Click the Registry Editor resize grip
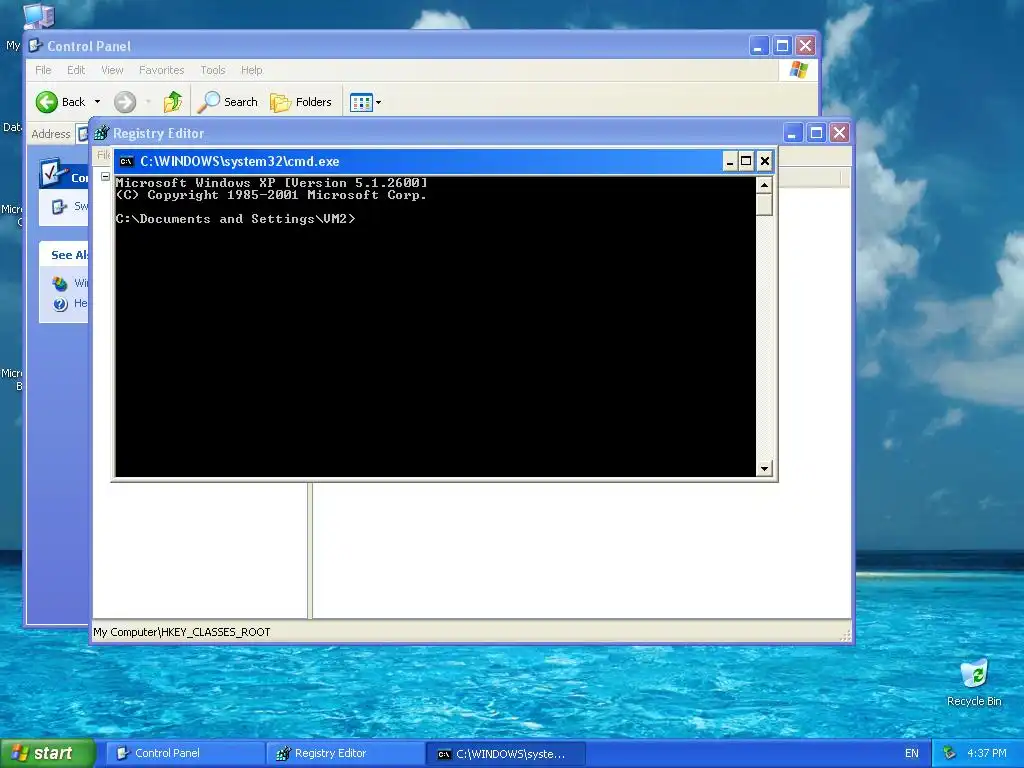The width and height of the screenshot is (1024, 768). (x=845, y=635)
